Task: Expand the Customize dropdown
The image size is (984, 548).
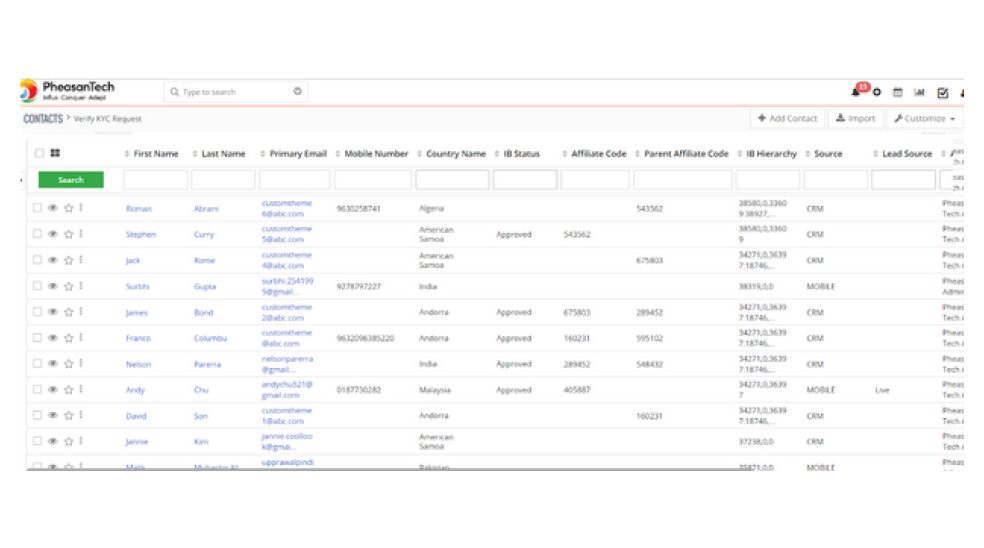Action: pos(924,118)
